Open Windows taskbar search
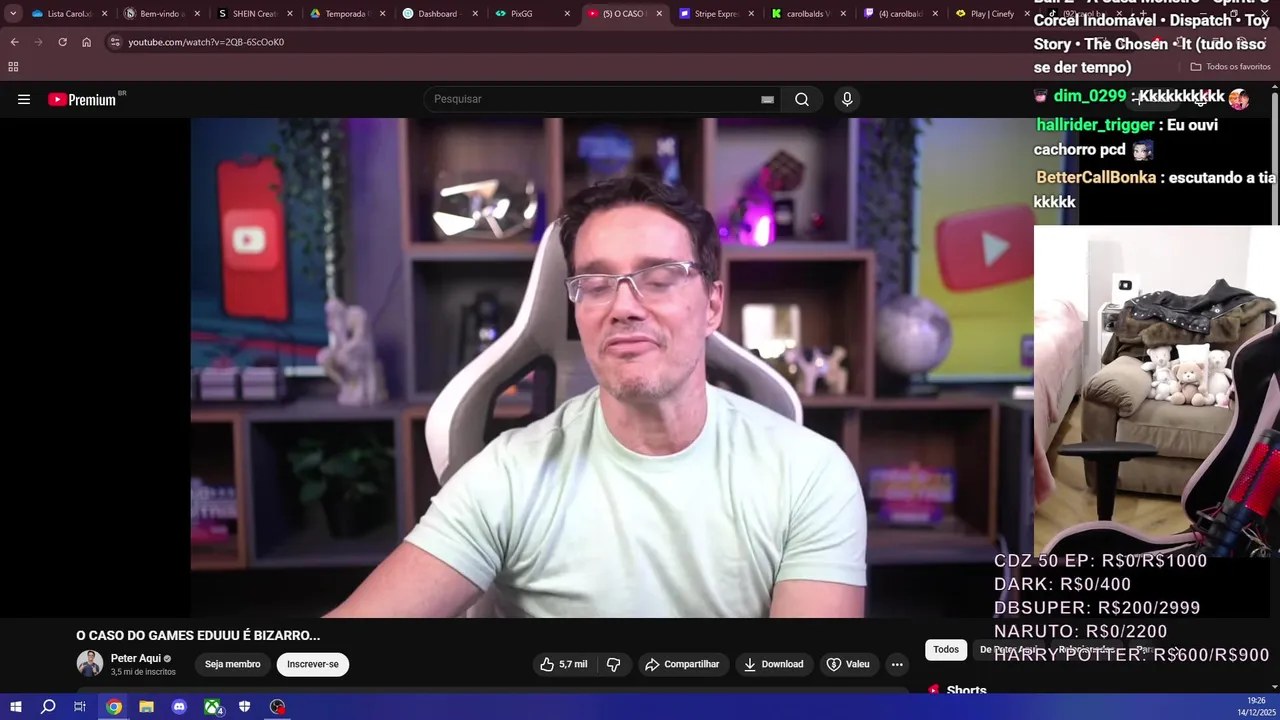 (48, 707)
